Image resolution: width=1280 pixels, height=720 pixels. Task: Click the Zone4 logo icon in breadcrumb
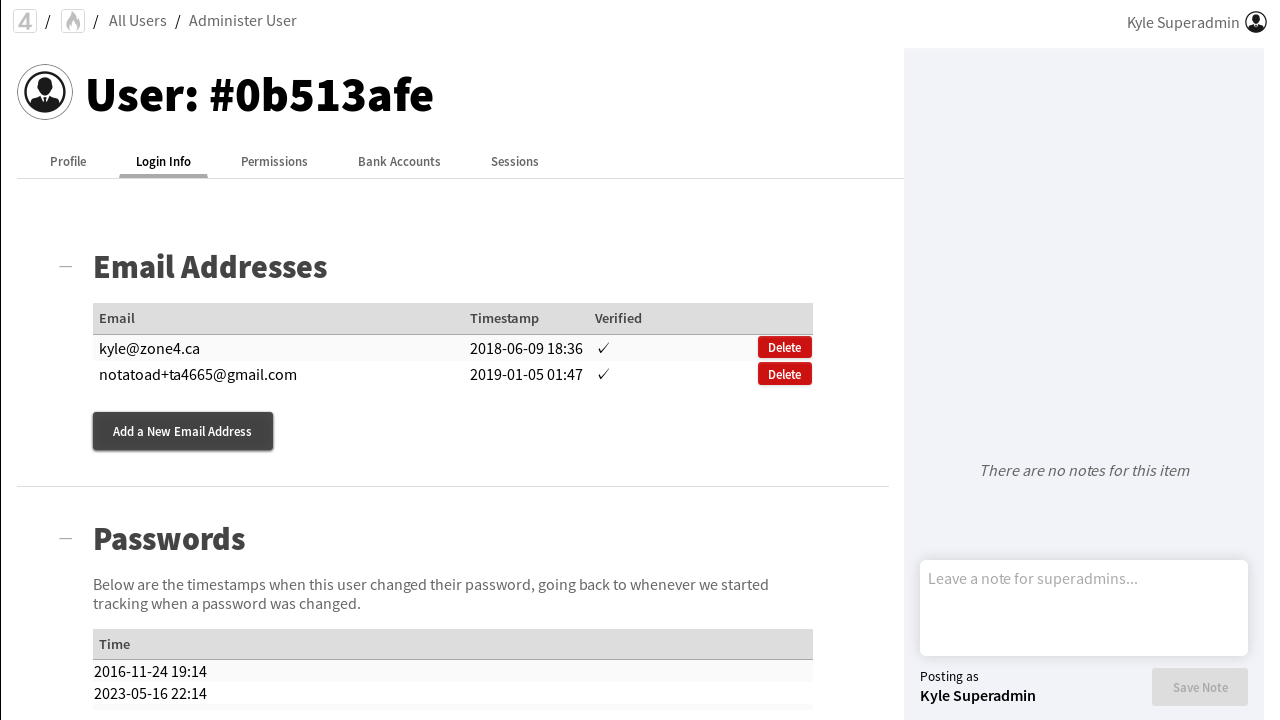pyautogui.click(x=25, y=21)
